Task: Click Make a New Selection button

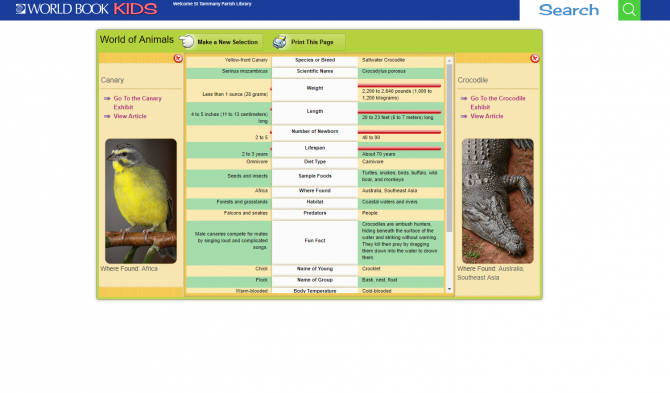Action: 220,42
